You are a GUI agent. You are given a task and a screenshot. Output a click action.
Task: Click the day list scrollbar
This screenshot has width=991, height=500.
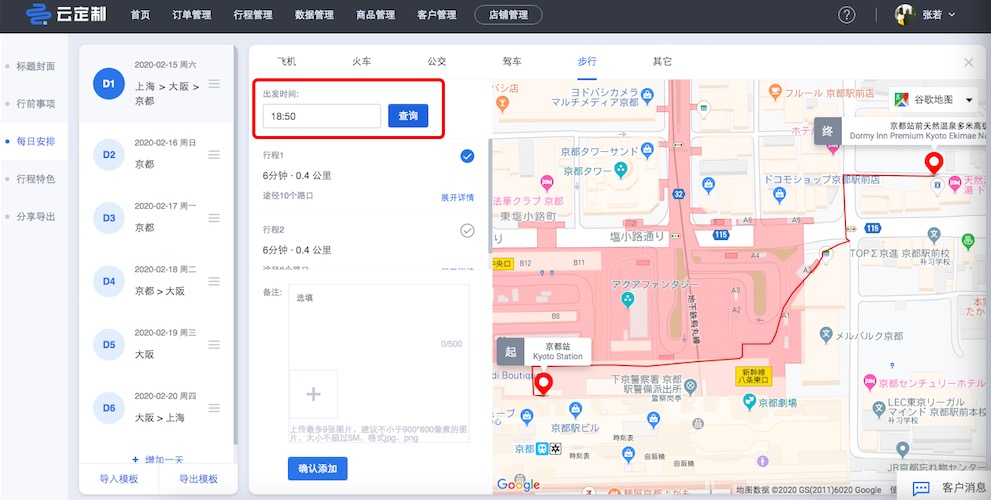[x=235, y=243]
